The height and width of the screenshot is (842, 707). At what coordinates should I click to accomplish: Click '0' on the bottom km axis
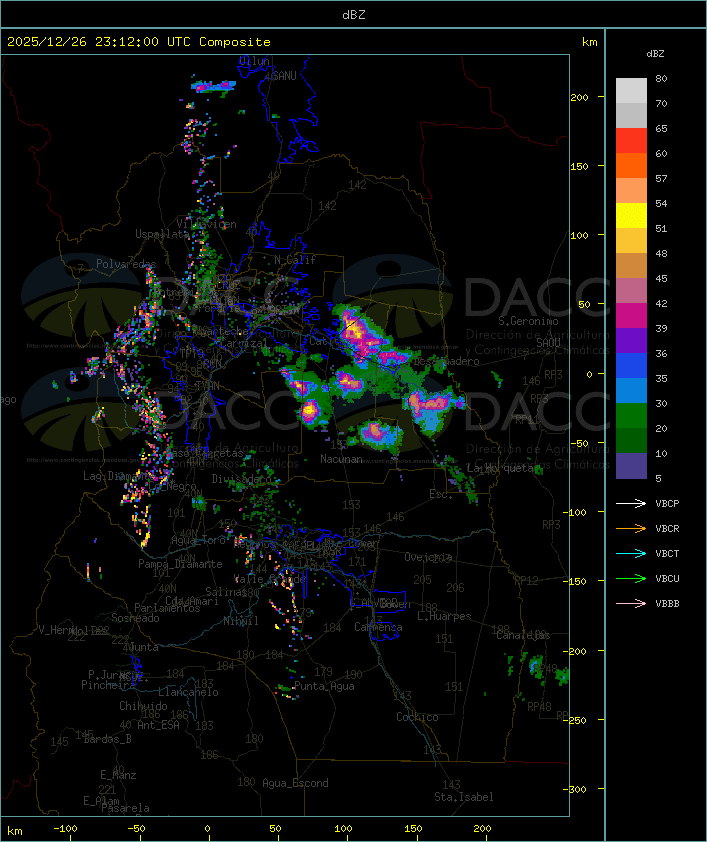(208, 829)
